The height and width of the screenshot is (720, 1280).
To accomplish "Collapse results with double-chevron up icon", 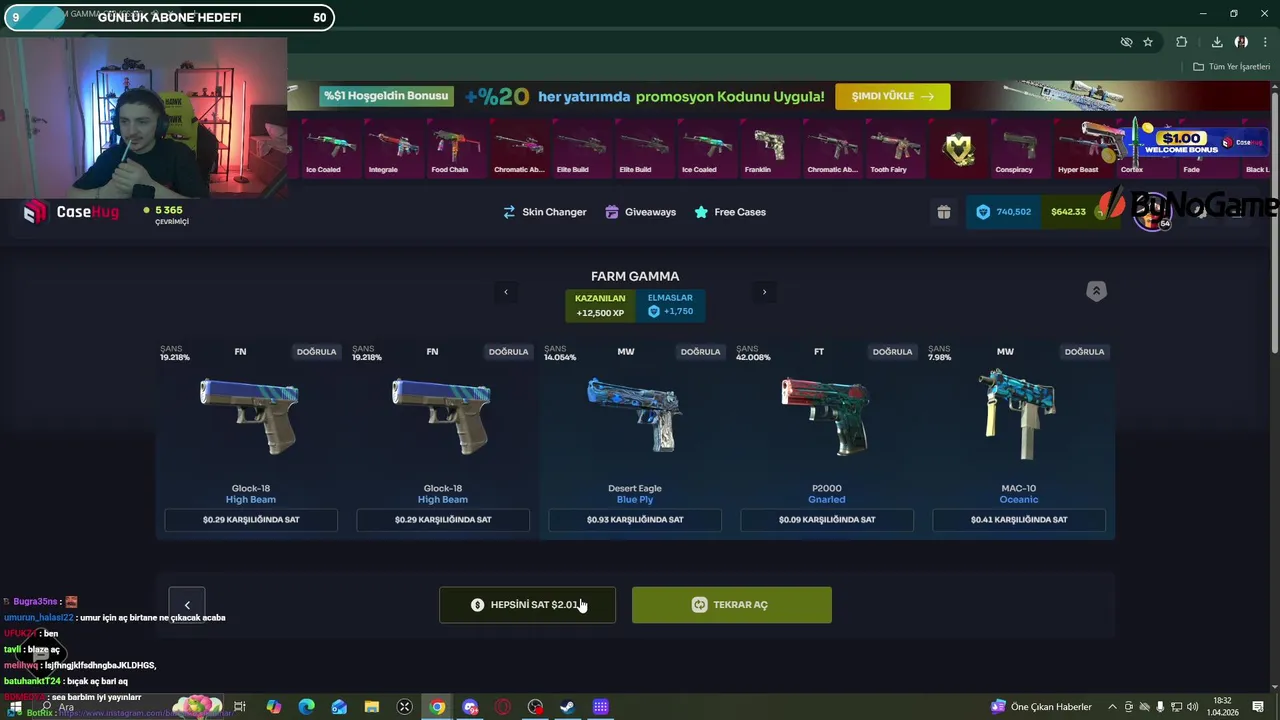I will [1096, 291].
